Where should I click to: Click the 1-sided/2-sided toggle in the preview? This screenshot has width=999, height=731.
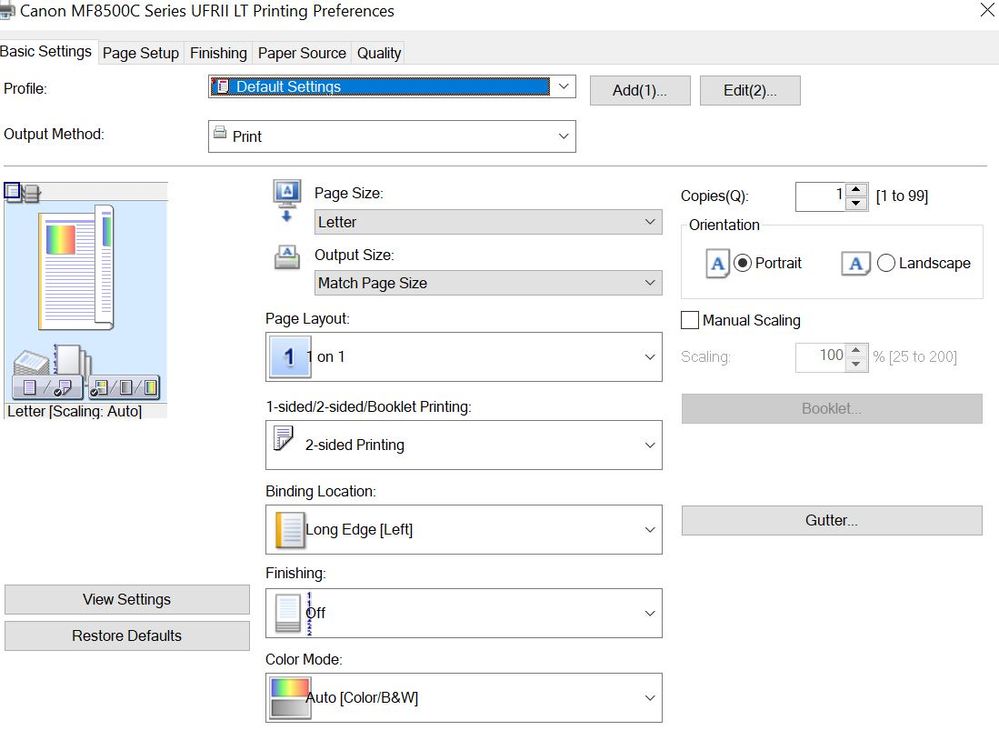48,386
